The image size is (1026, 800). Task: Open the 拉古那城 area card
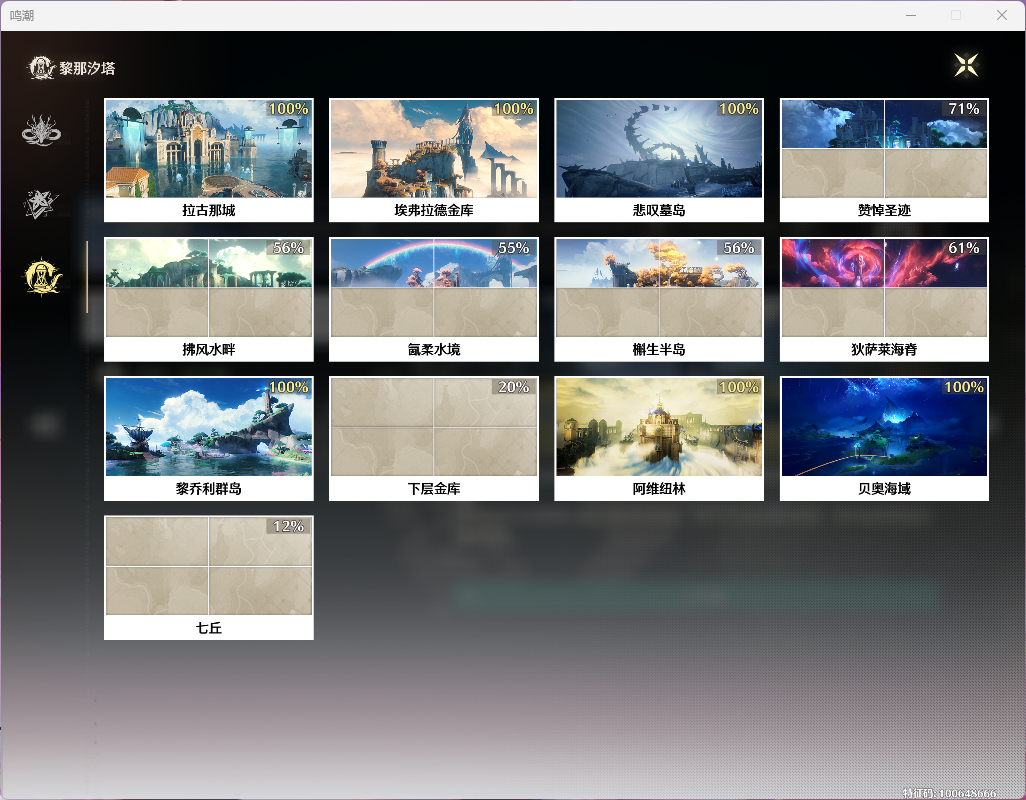click(209, 160)
